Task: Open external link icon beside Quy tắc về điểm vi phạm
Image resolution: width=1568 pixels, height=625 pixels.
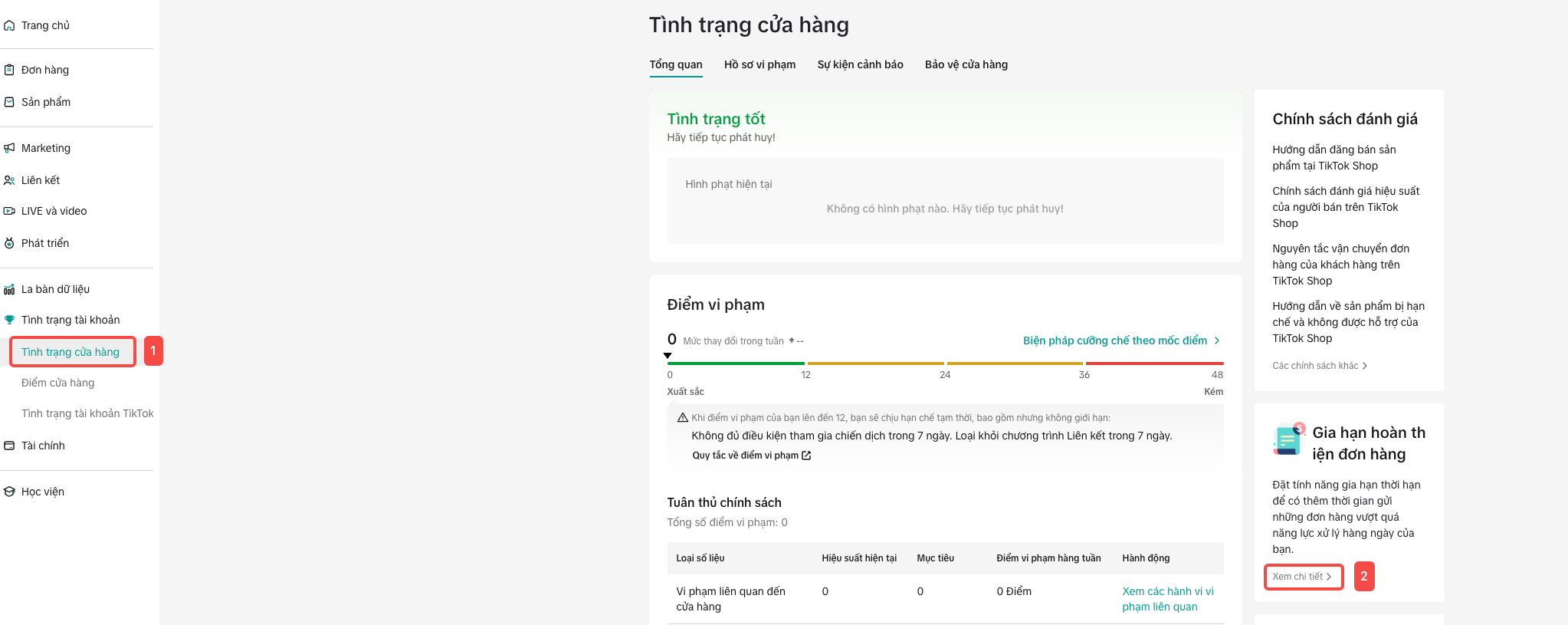Action: pos(806,456)
